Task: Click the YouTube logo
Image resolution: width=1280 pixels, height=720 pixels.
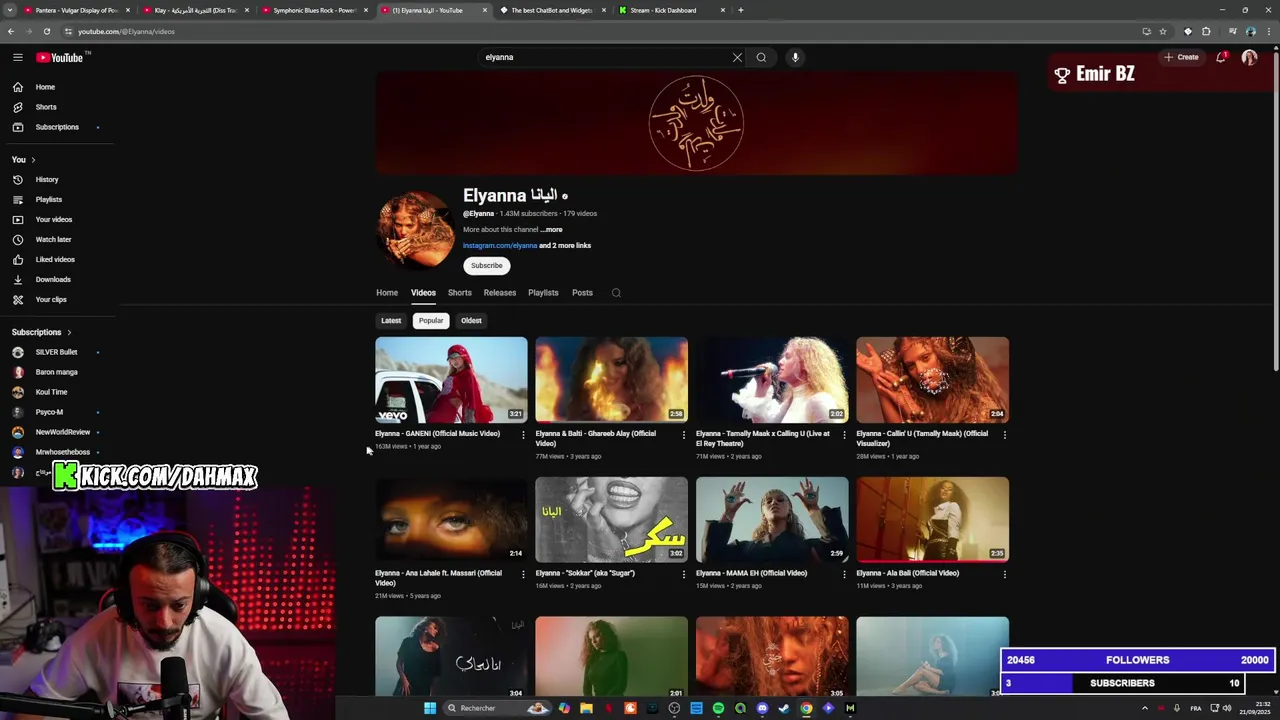Action: (60, 57)
